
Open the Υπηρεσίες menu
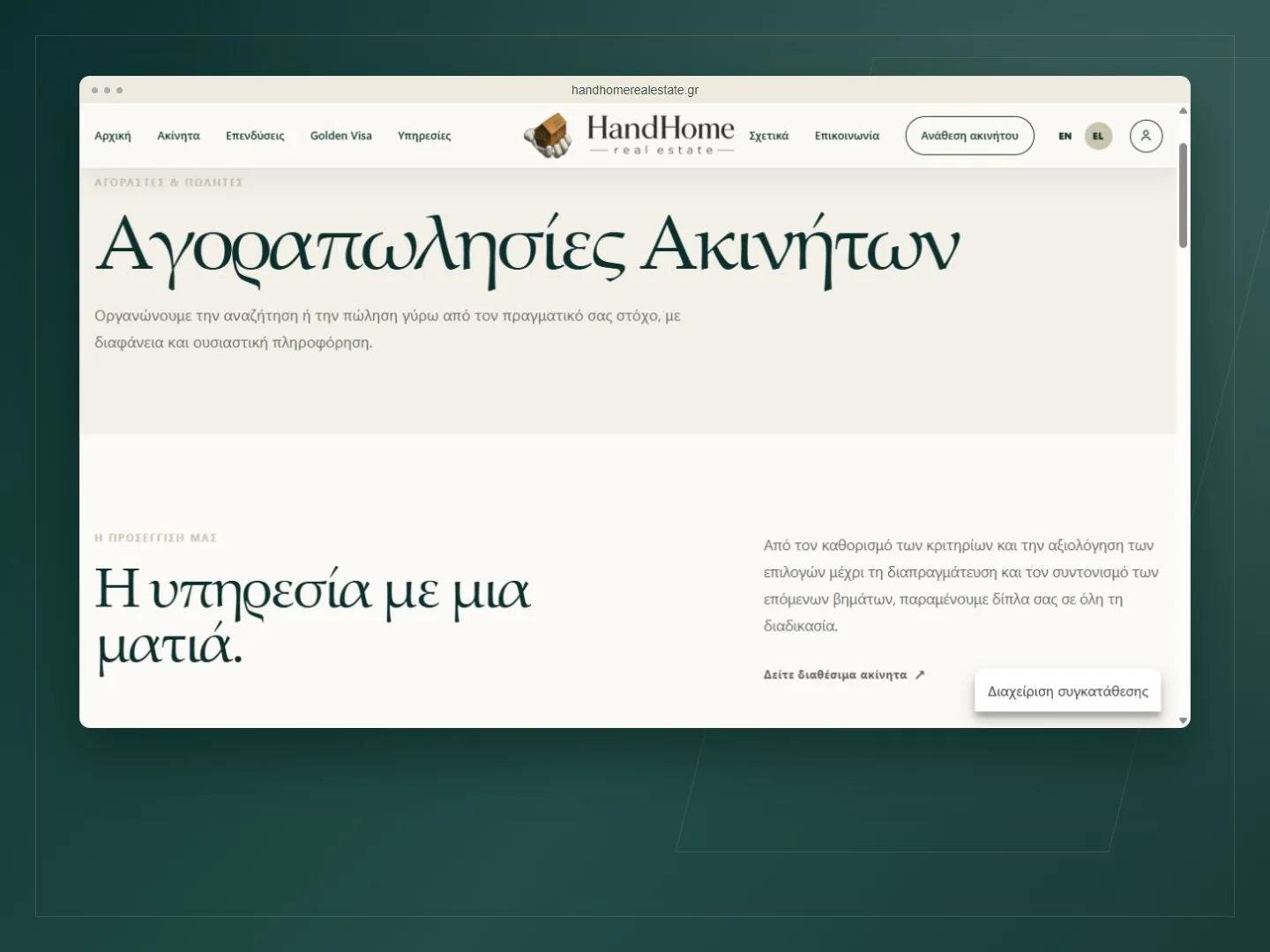tap(424, 136)
